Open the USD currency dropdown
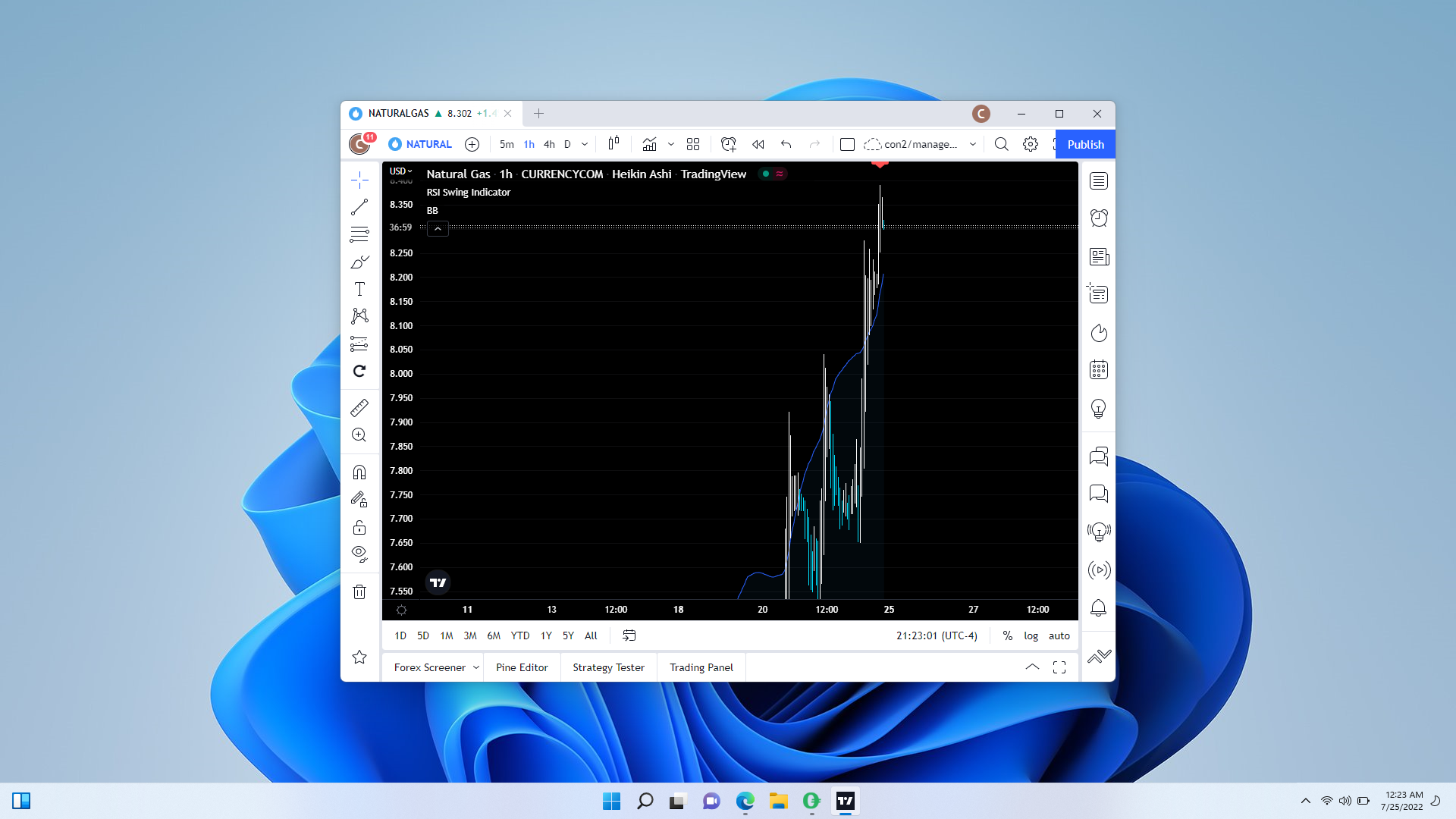This screenshot has width=1456, height=819. click(x=400, y=171)
